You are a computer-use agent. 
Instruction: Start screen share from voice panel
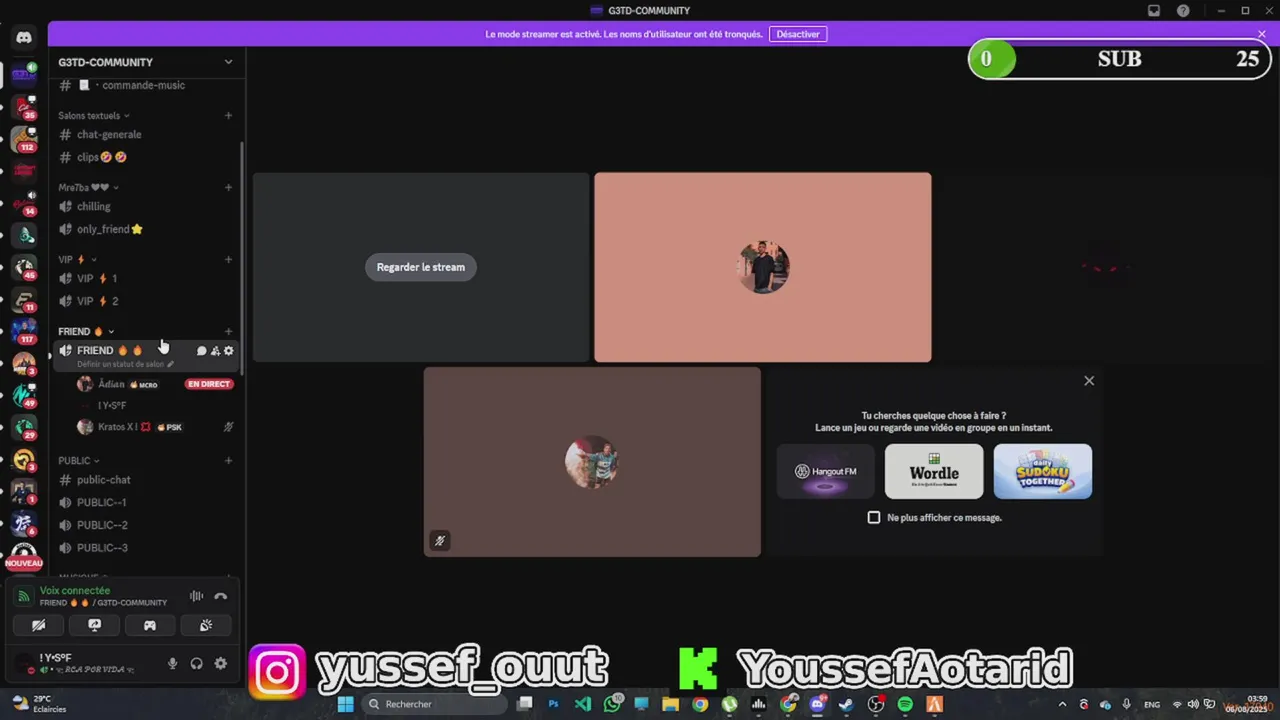coord(95,625)
